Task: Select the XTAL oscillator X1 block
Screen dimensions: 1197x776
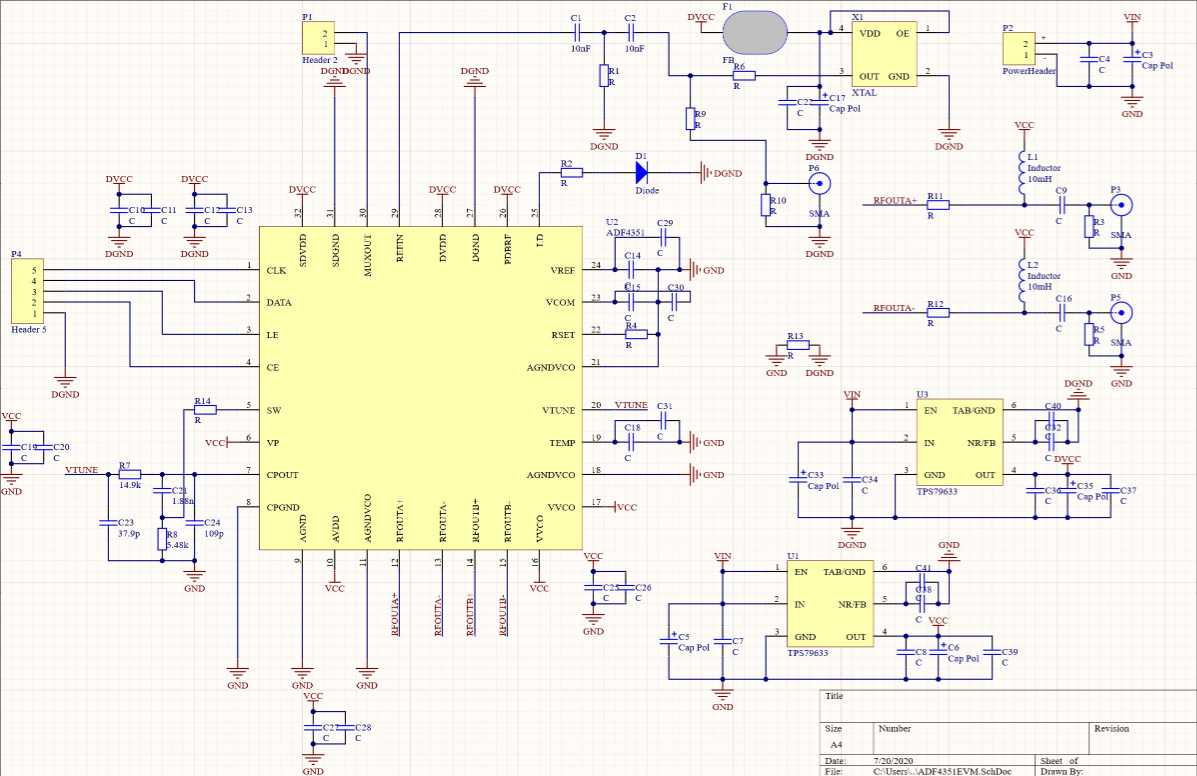Action: coord(884,54)
